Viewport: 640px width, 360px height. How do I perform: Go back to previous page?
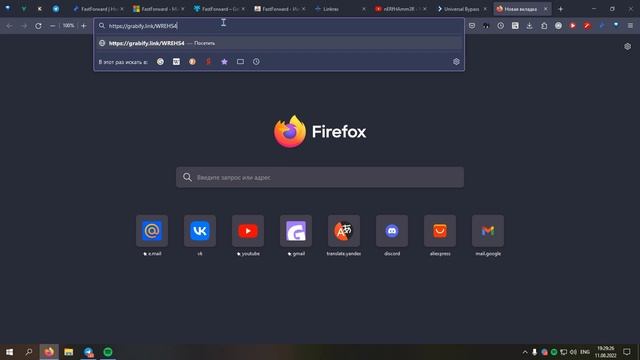9,26
